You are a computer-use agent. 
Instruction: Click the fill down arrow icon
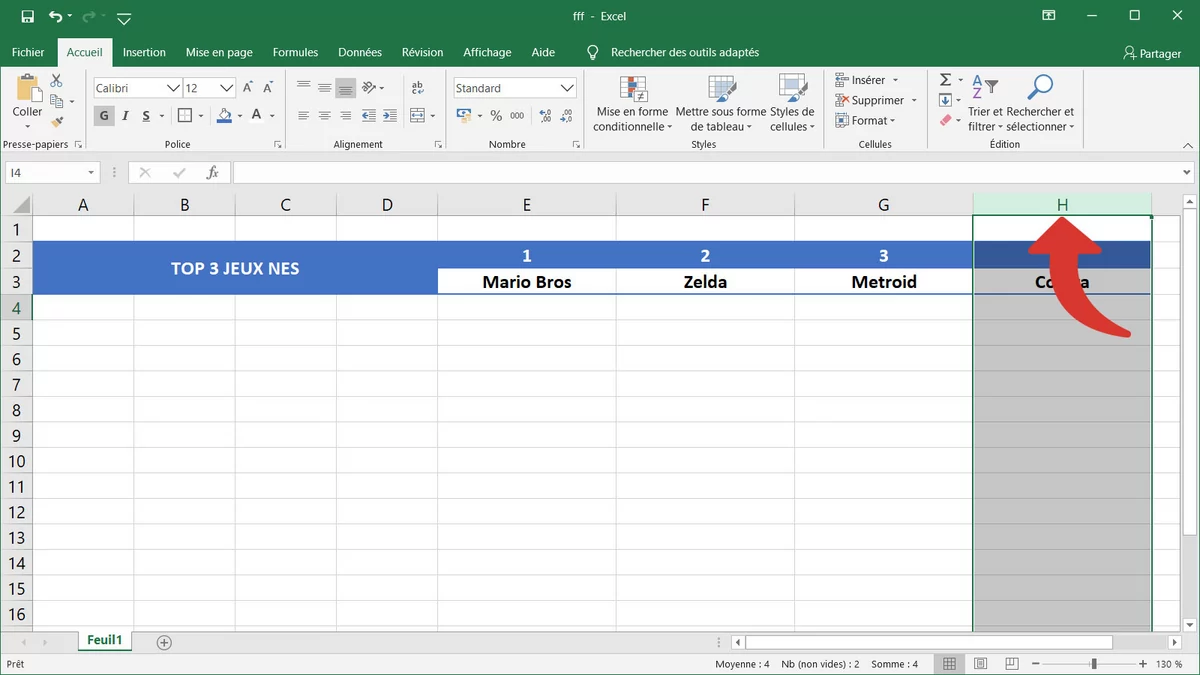pos(945,100)
